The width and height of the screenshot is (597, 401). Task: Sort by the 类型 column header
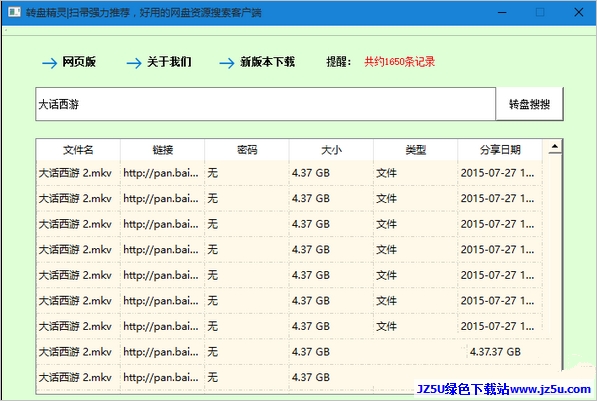(415, 150)
